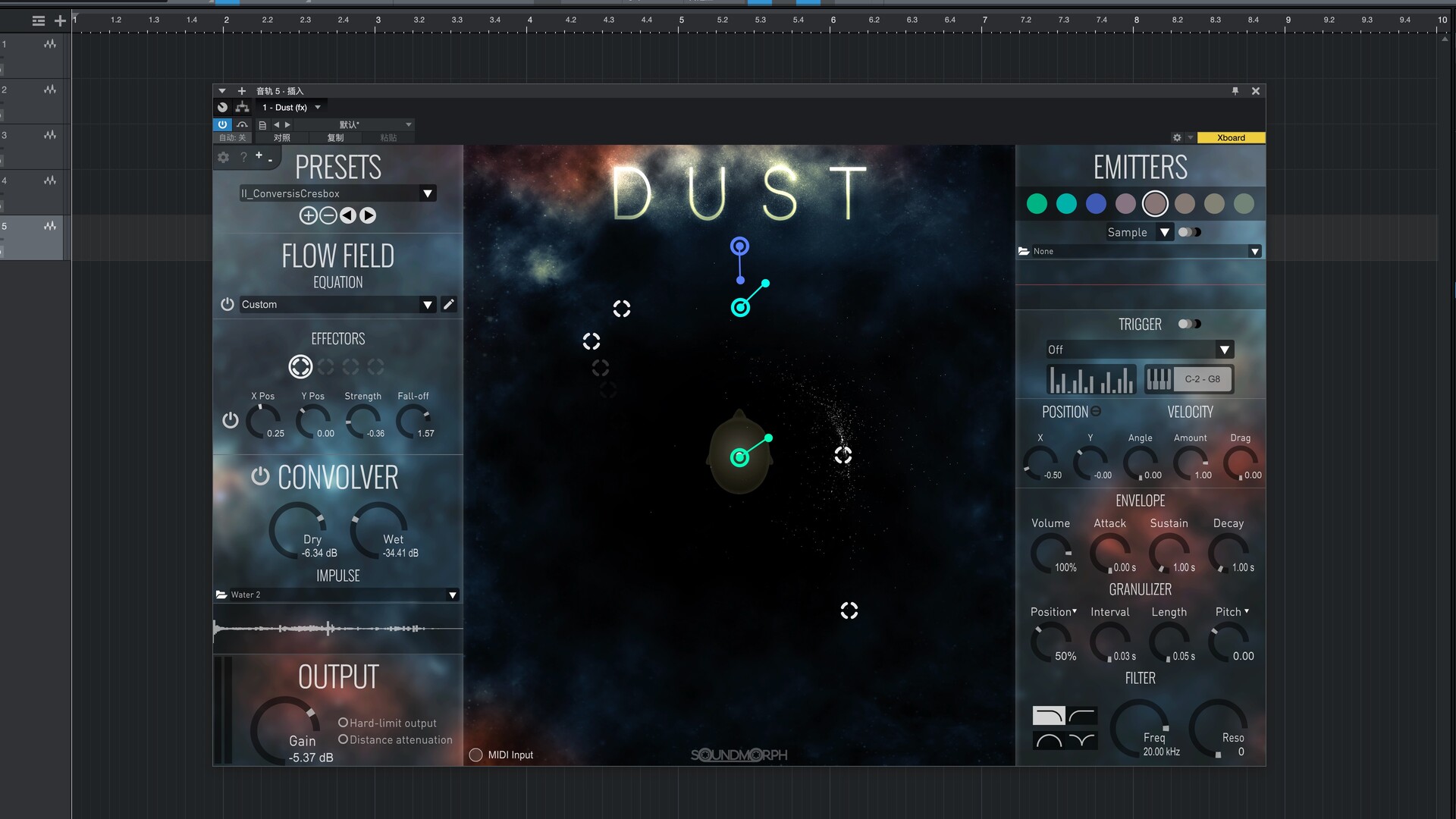This screenshot has width=1456, height=819.
Task: Toggle the Trigger on/off switch
Action: 1189,324
